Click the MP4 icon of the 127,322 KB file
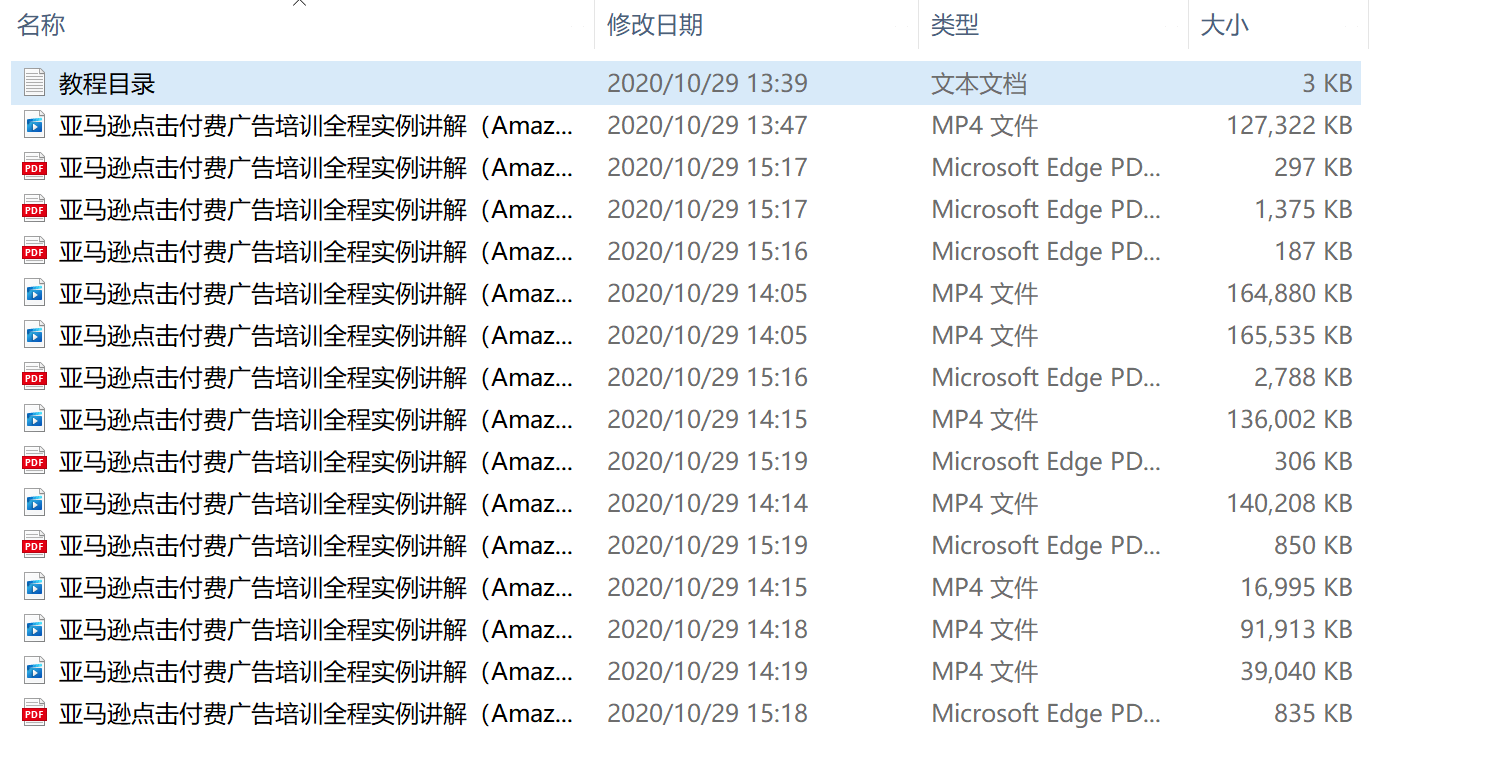Image resolution: width=1512 pixels, height=778 pixels. pyautogui.click(x=35, y=125)
